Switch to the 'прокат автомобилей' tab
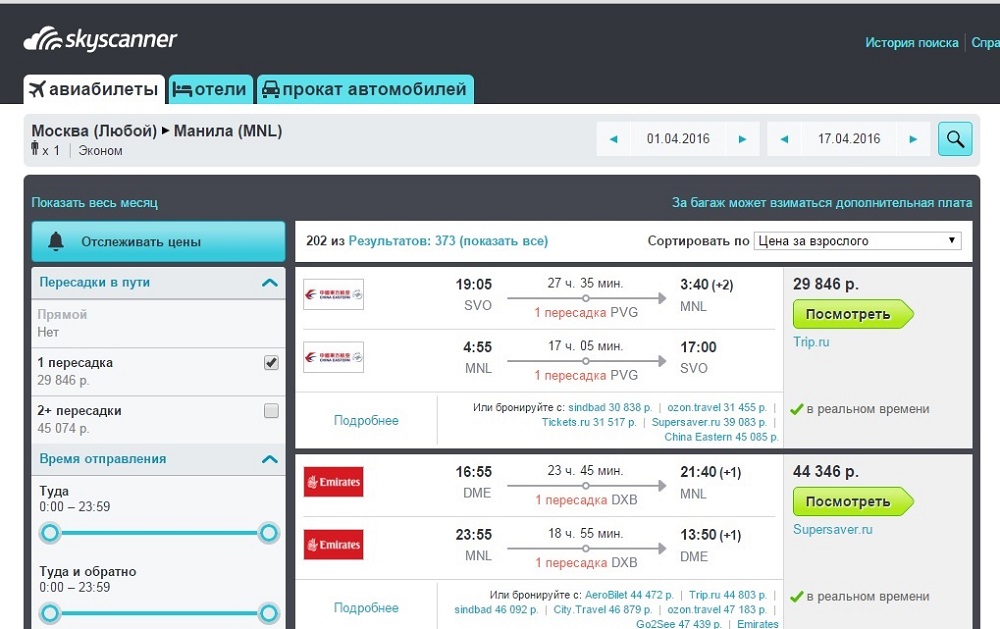Viewport: 1000px width, 629px height. tap(365, 89)
